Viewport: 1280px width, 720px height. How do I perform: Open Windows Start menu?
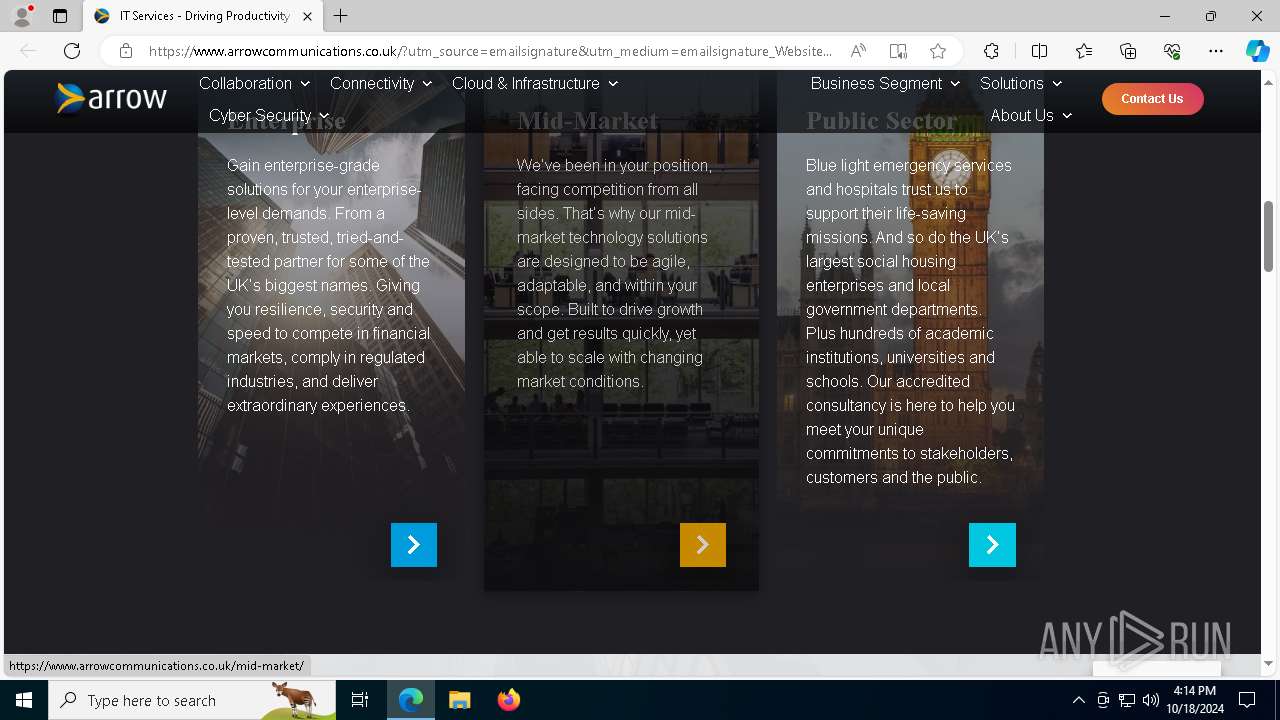pyautogui.click(x=24, y=700)
